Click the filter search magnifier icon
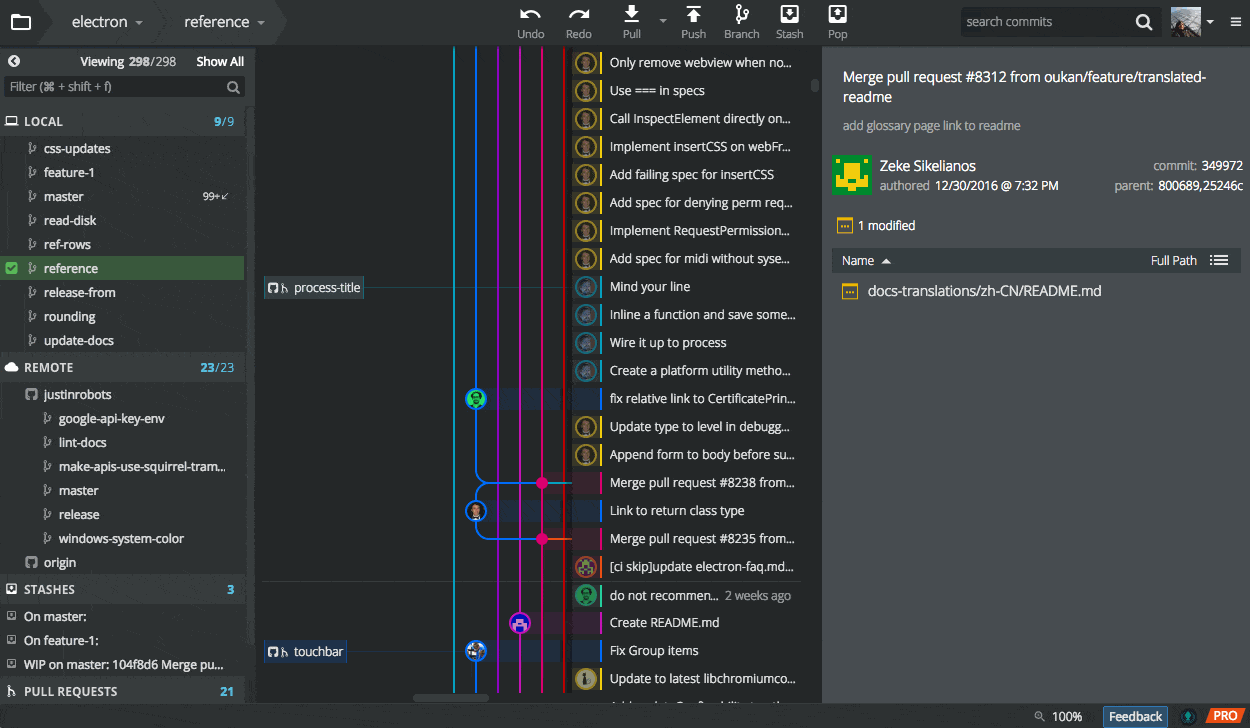 tap(233, 87)
